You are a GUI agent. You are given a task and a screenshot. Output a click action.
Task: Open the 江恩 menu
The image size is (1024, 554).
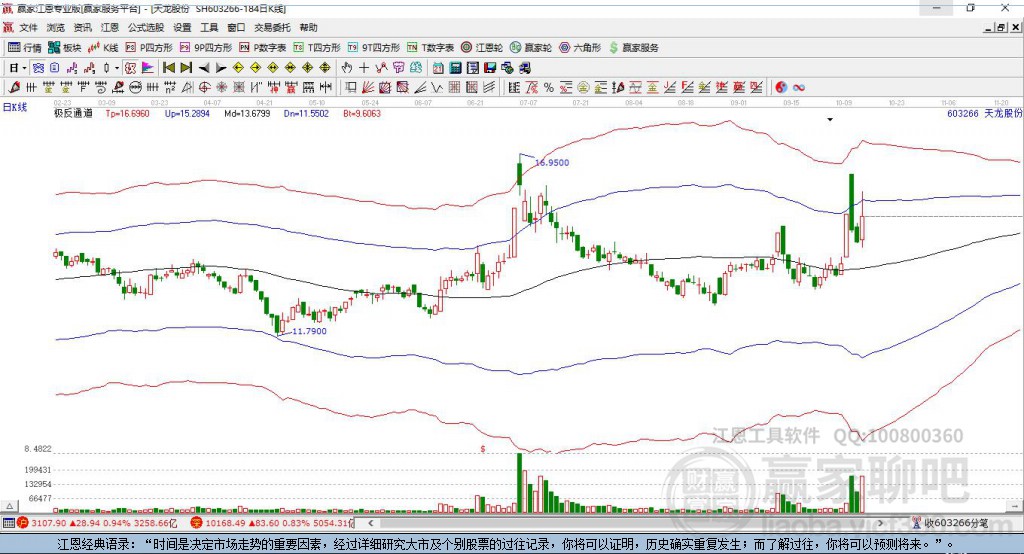click(x=110, y=27)
